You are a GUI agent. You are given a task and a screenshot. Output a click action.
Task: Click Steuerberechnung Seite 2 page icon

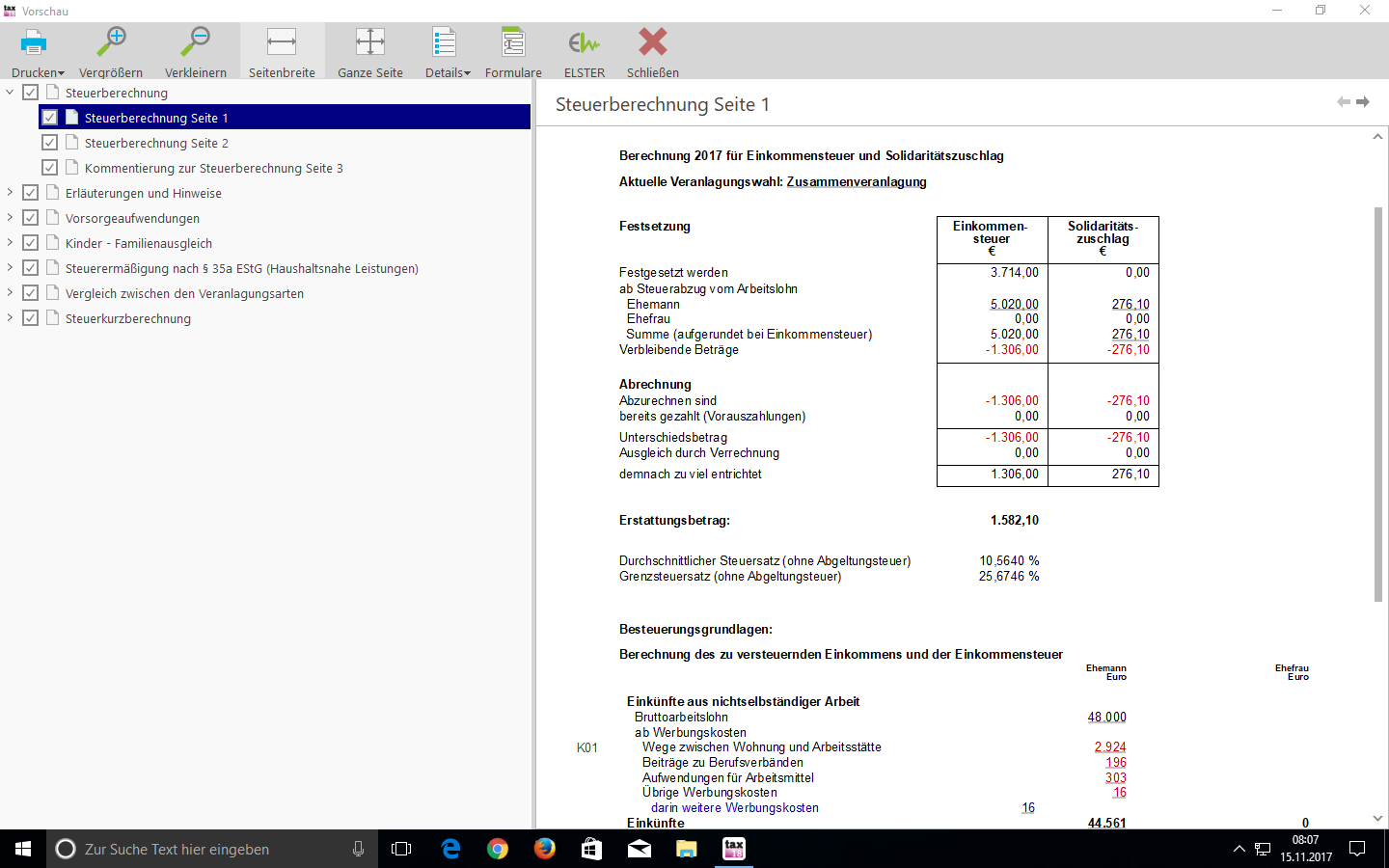coord(72,142)
